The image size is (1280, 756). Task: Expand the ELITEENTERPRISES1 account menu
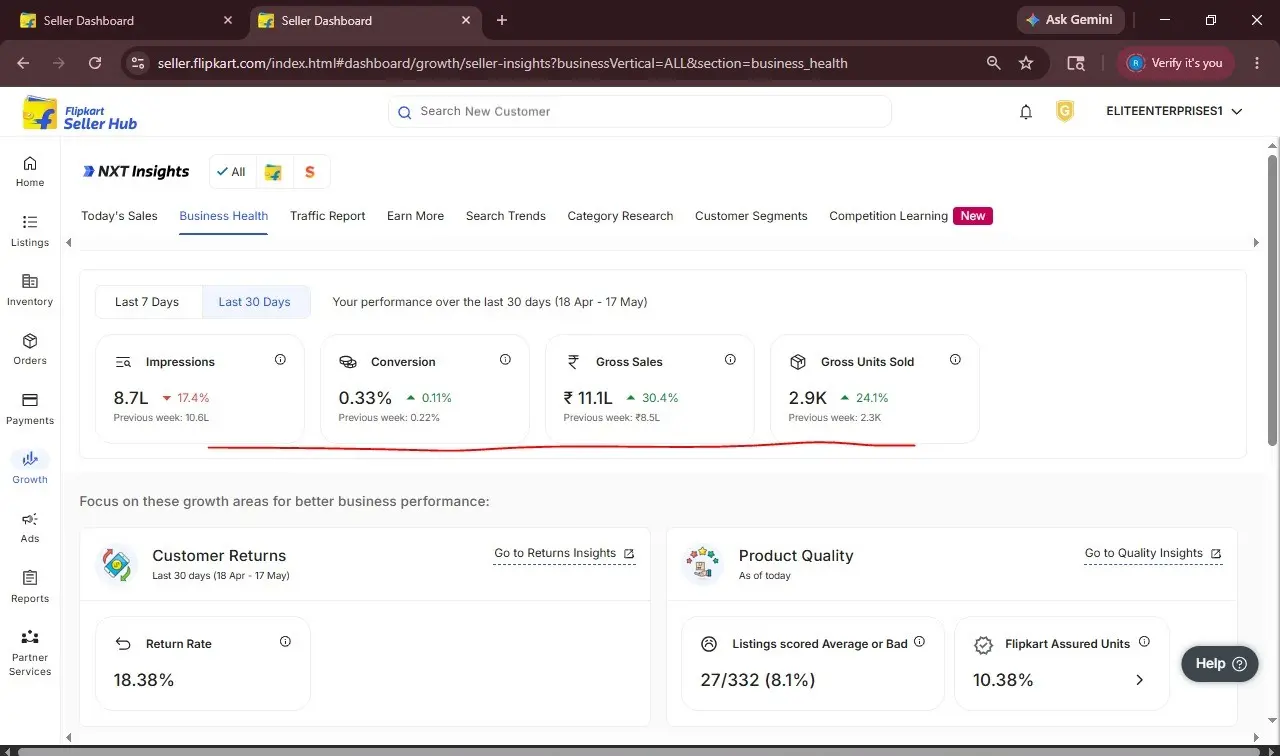click(x=1174, y=112)
